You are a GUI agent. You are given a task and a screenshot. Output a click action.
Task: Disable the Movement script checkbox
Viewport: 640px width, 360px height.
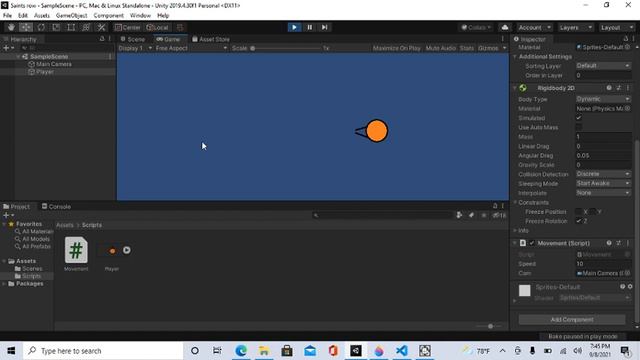coord(532,243)
